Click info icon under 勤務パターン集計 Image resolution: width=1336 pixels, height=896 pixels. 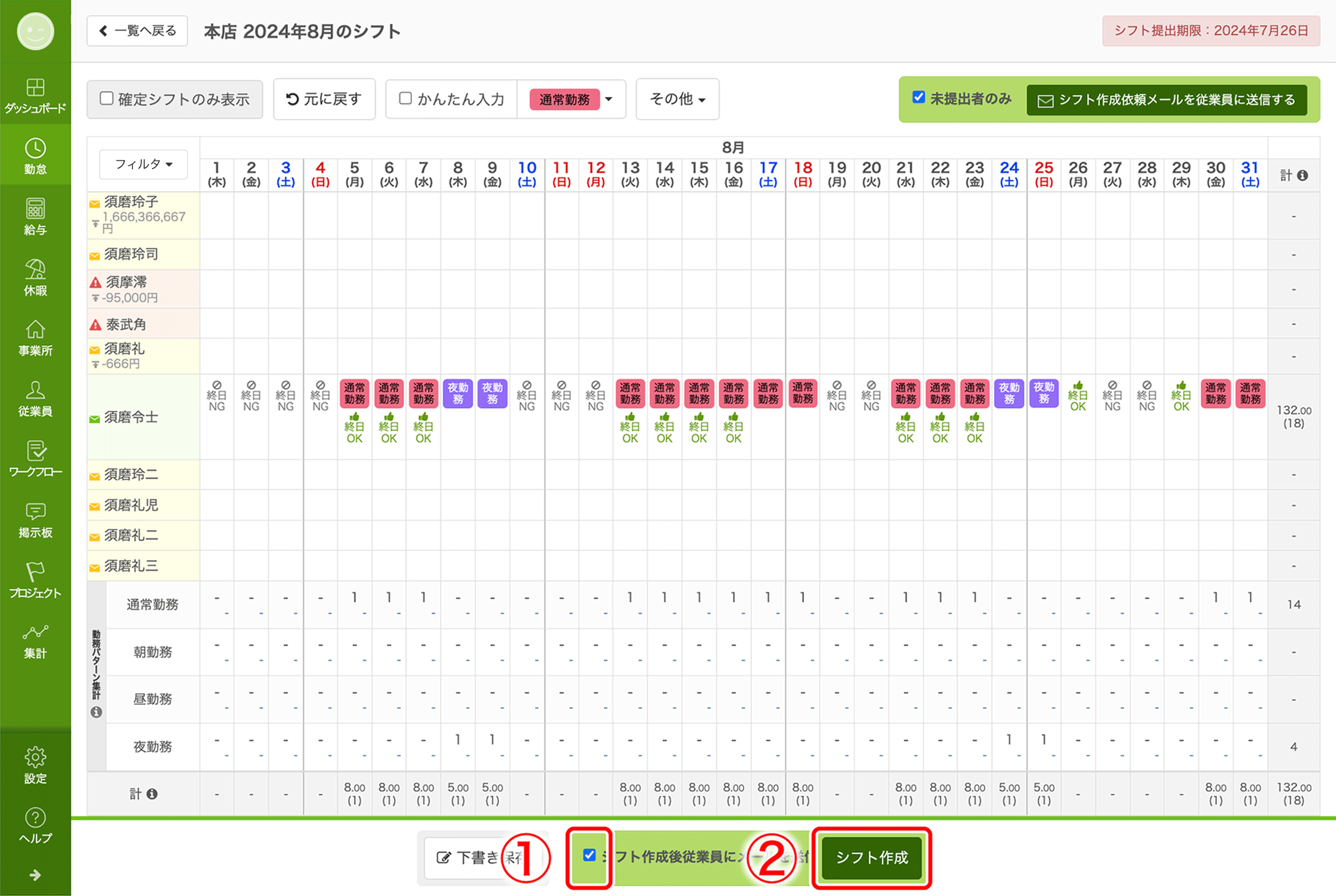pos(96,712)
